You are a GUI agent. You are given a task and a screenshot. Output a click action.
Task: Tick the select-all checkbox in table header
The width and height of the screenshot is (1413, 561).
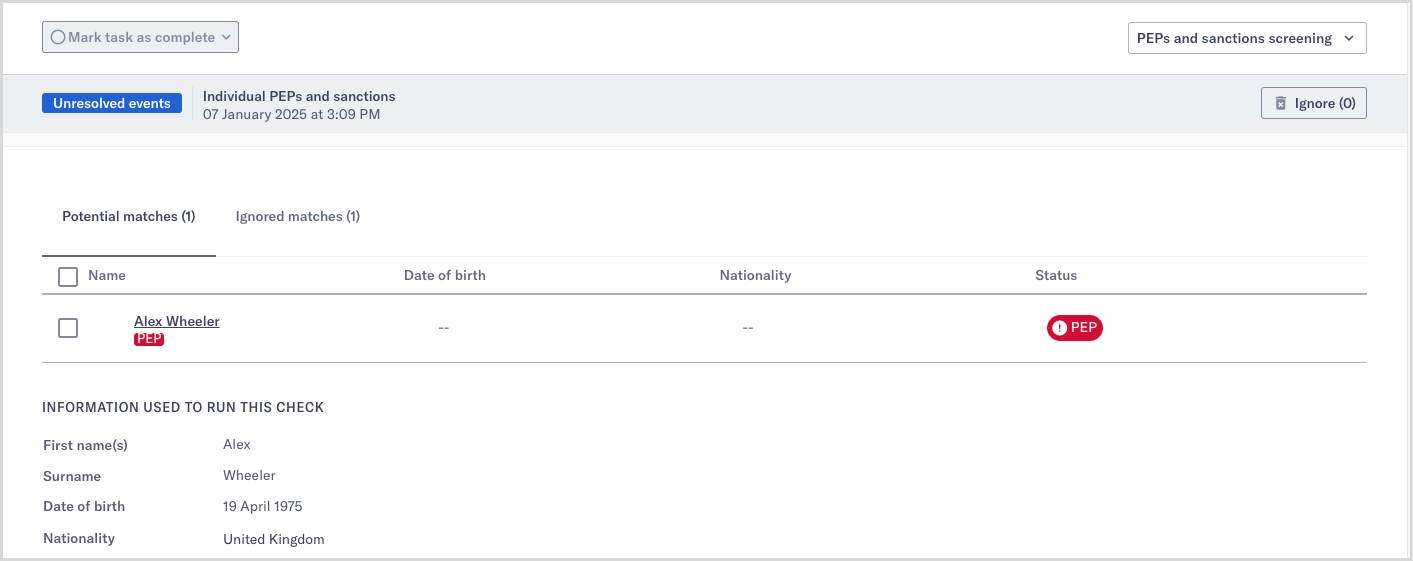coord(68,276)
